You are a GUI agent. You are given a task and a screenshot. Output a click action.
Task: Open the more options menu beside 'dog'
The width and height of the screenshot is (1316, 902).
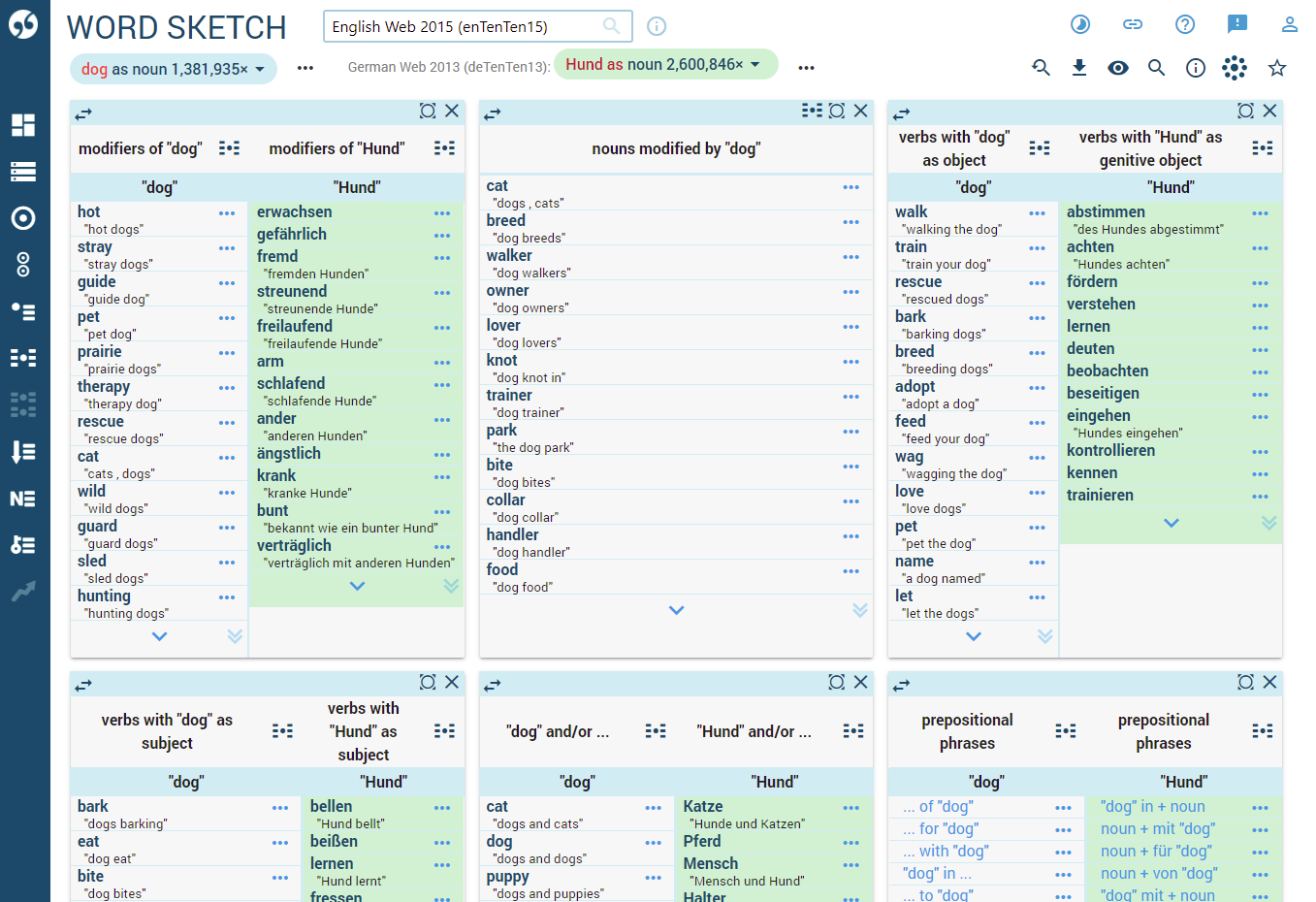pyautogui.click(x=305, y=69)
